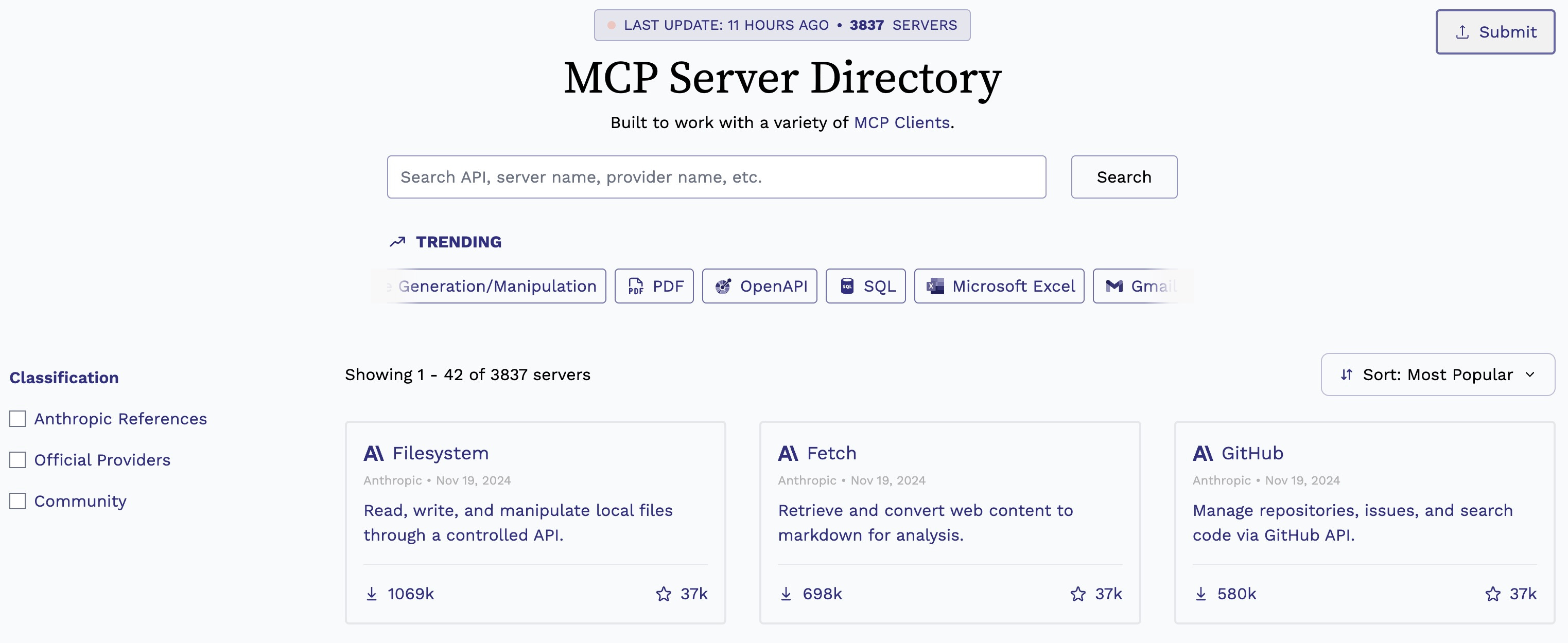
Task: Click the 3837 SERVERS count badge
Action: 903,25
